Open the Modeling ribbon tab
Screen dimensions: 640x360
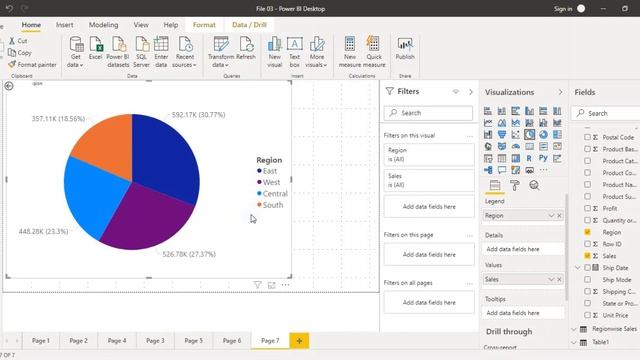103,25
